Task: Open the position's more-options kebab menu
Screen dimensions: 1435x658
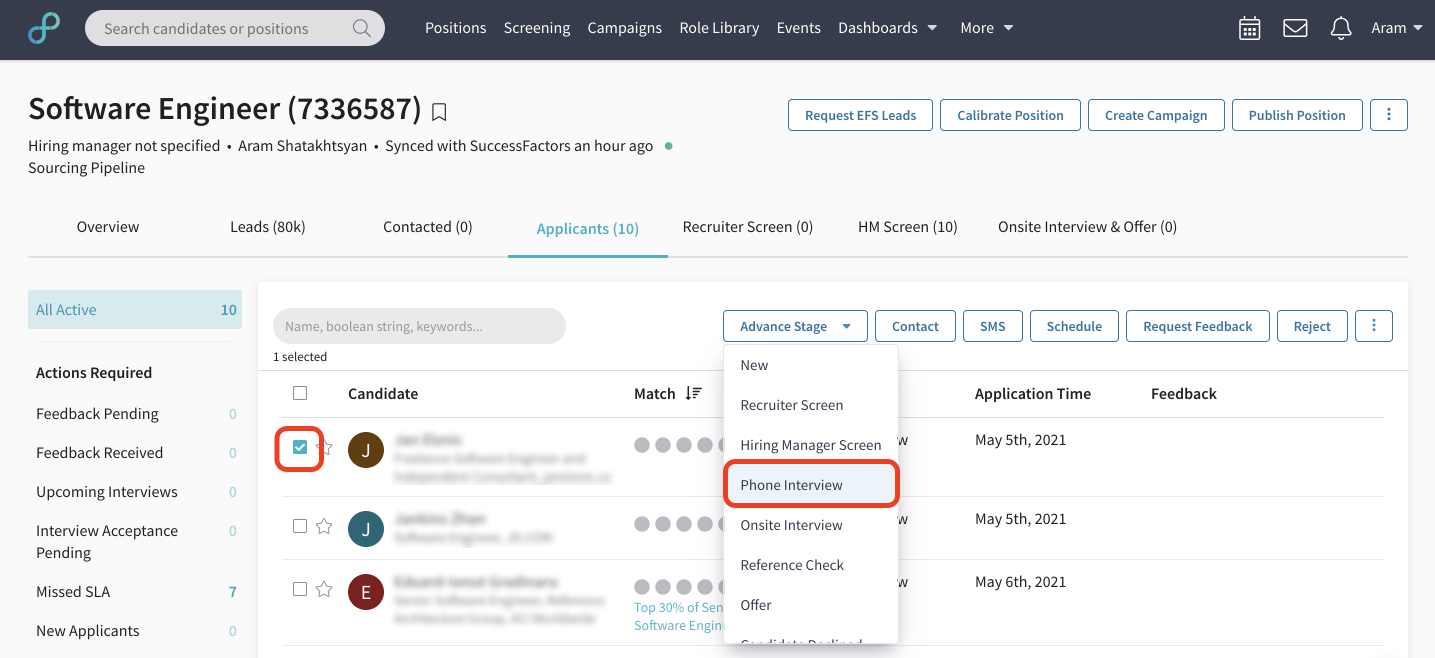Action: tap(1389, 115)
